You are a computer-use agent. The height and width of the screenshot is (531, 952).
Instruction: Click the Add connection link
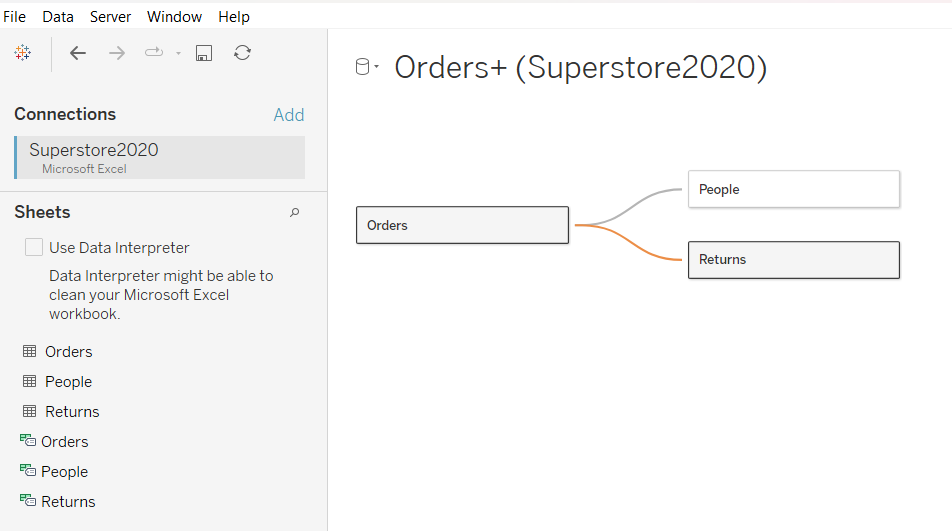[288, 115]
